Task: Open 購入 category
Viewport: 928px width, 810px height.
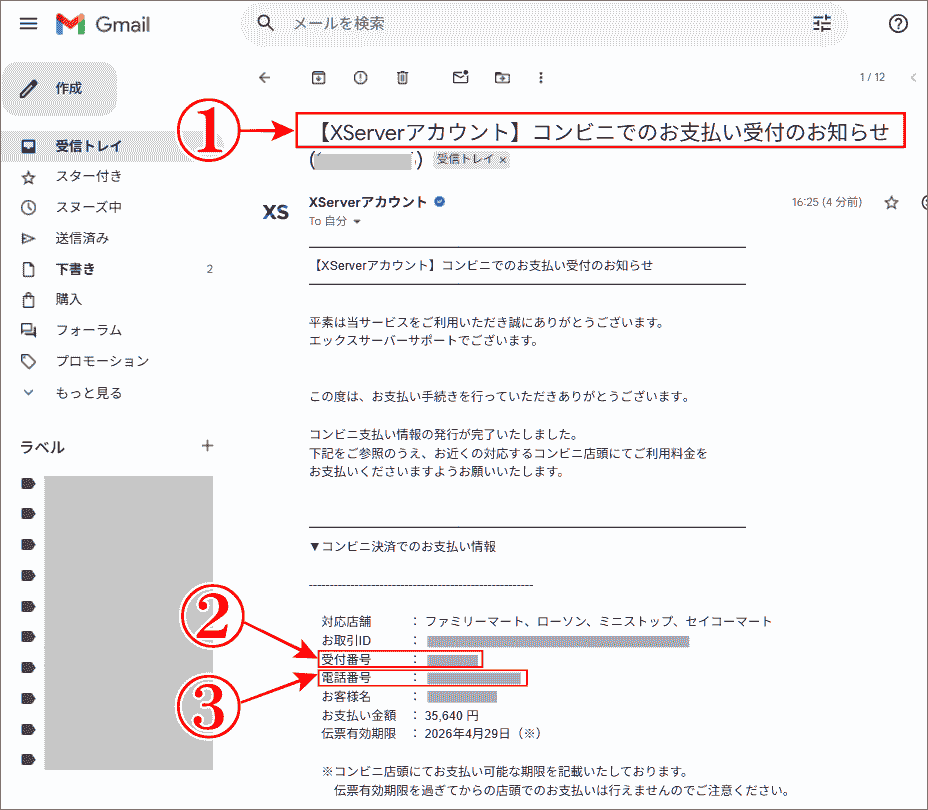Action: 69,299
